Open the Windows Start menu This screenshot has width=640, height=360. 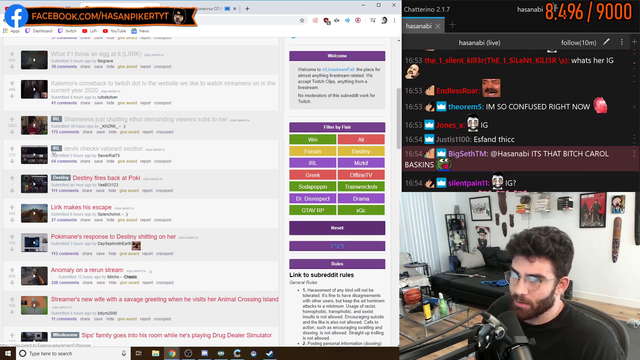(x=8, y=353)
